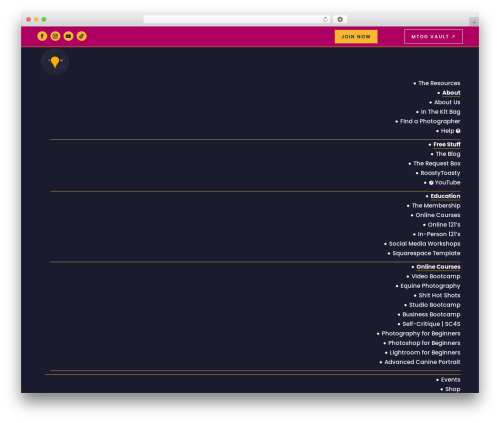Select the Education menu heading
Screen dimensions: 500x423
(445, 196)
